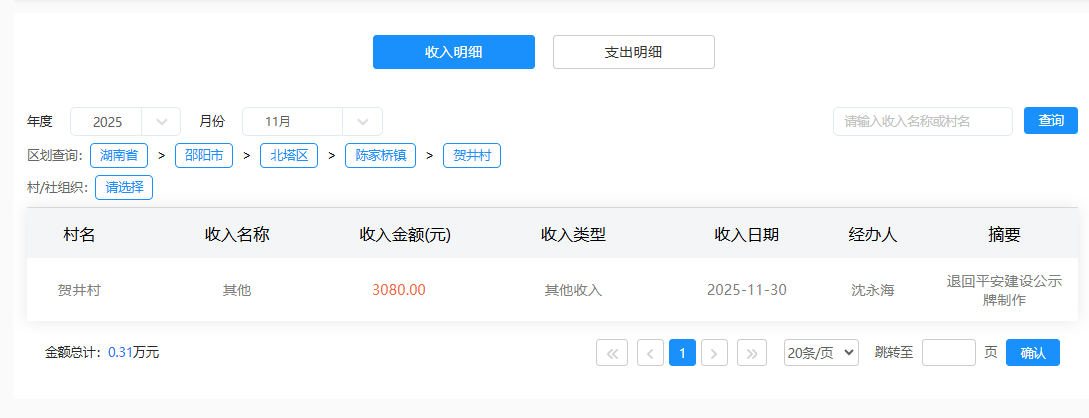The image size is (1089, 418).
Task: Click the previous page arrow
Action: 650,353
